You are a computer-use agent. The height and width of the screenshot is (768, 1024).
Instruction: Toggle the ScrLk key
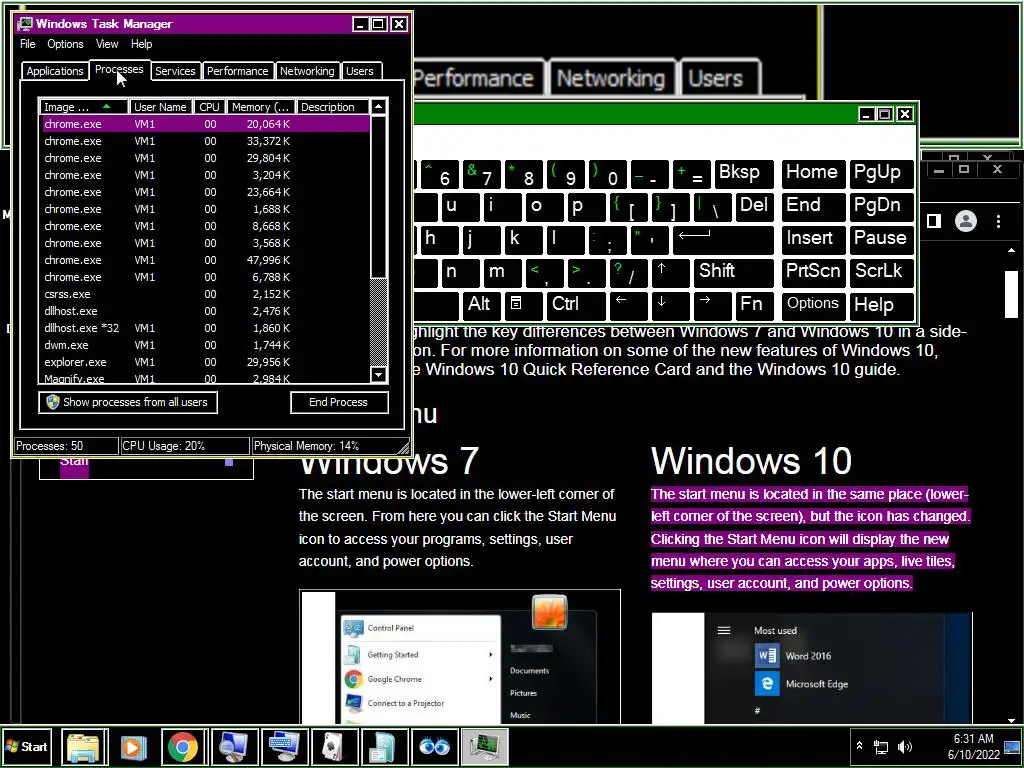[882, 272]
